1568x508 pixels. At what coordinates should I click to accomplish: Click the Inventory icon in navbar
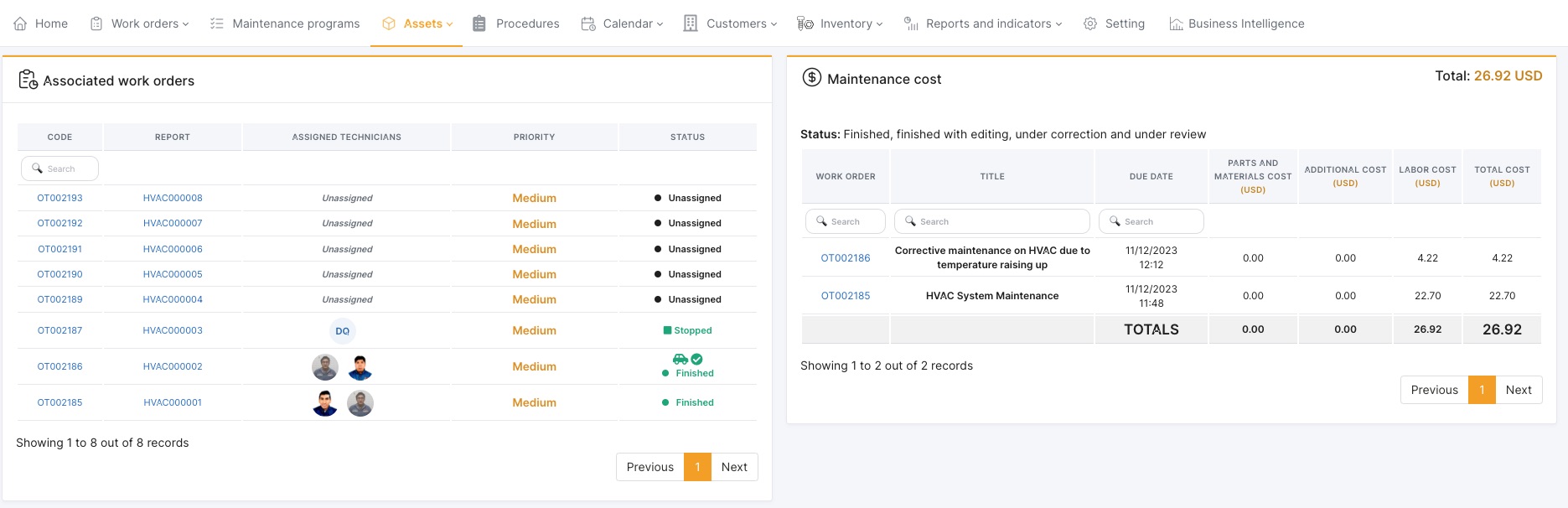click(x=805, y=23)
